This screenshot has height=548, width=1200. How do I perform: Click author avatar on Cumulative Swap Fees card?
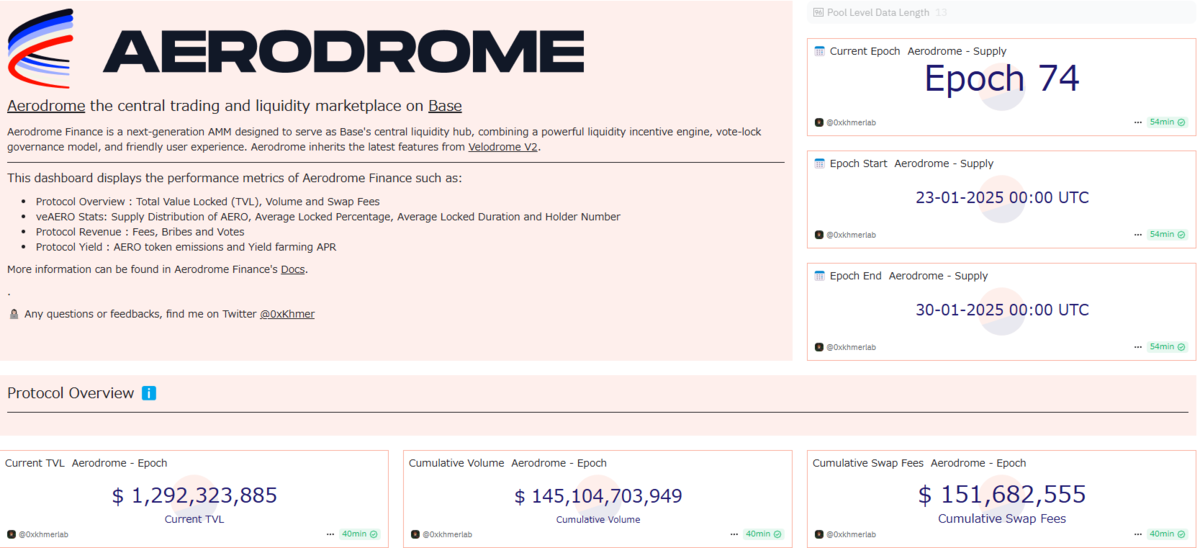[x=819, y=534]
